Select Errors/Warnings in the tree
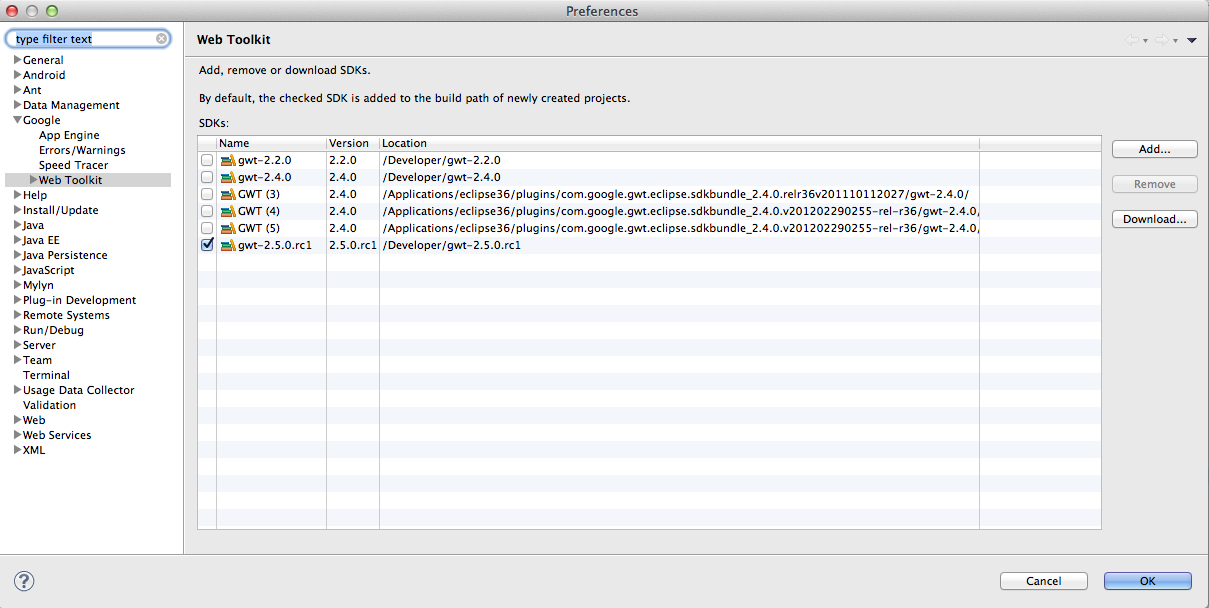 click(82, 150)
